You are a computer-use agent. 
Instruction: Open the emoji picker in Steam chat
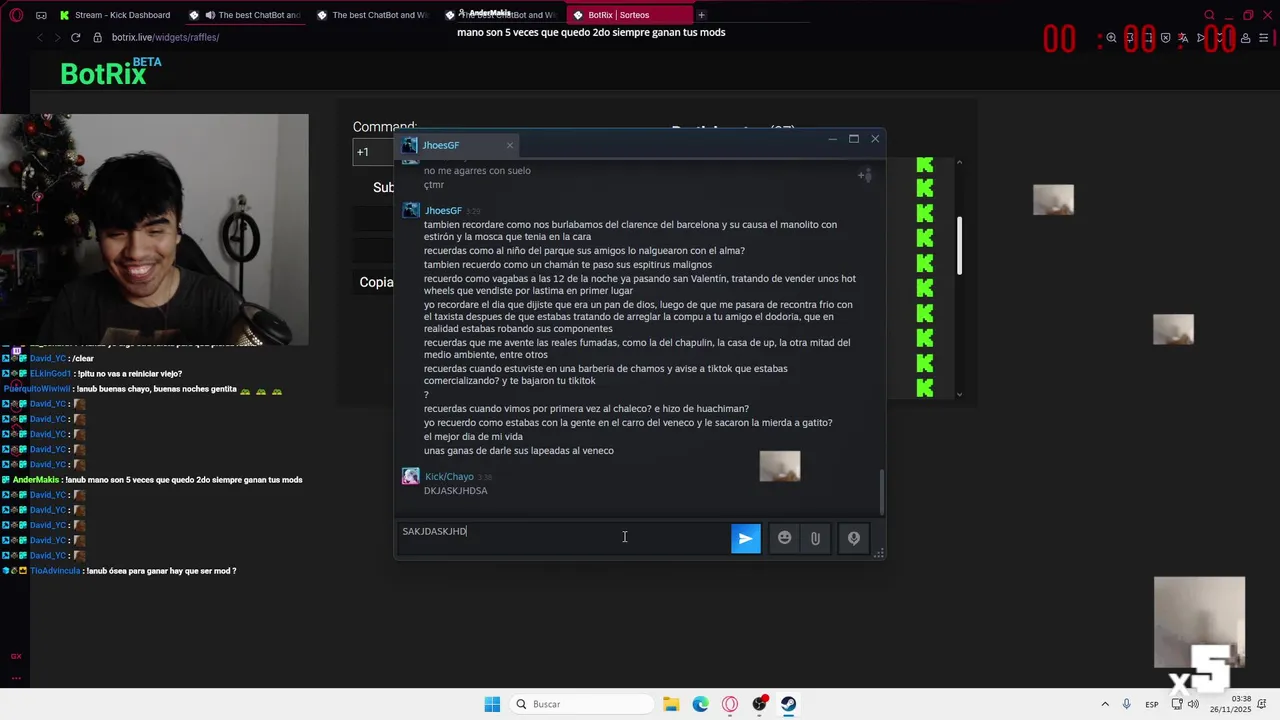(785, 538)
